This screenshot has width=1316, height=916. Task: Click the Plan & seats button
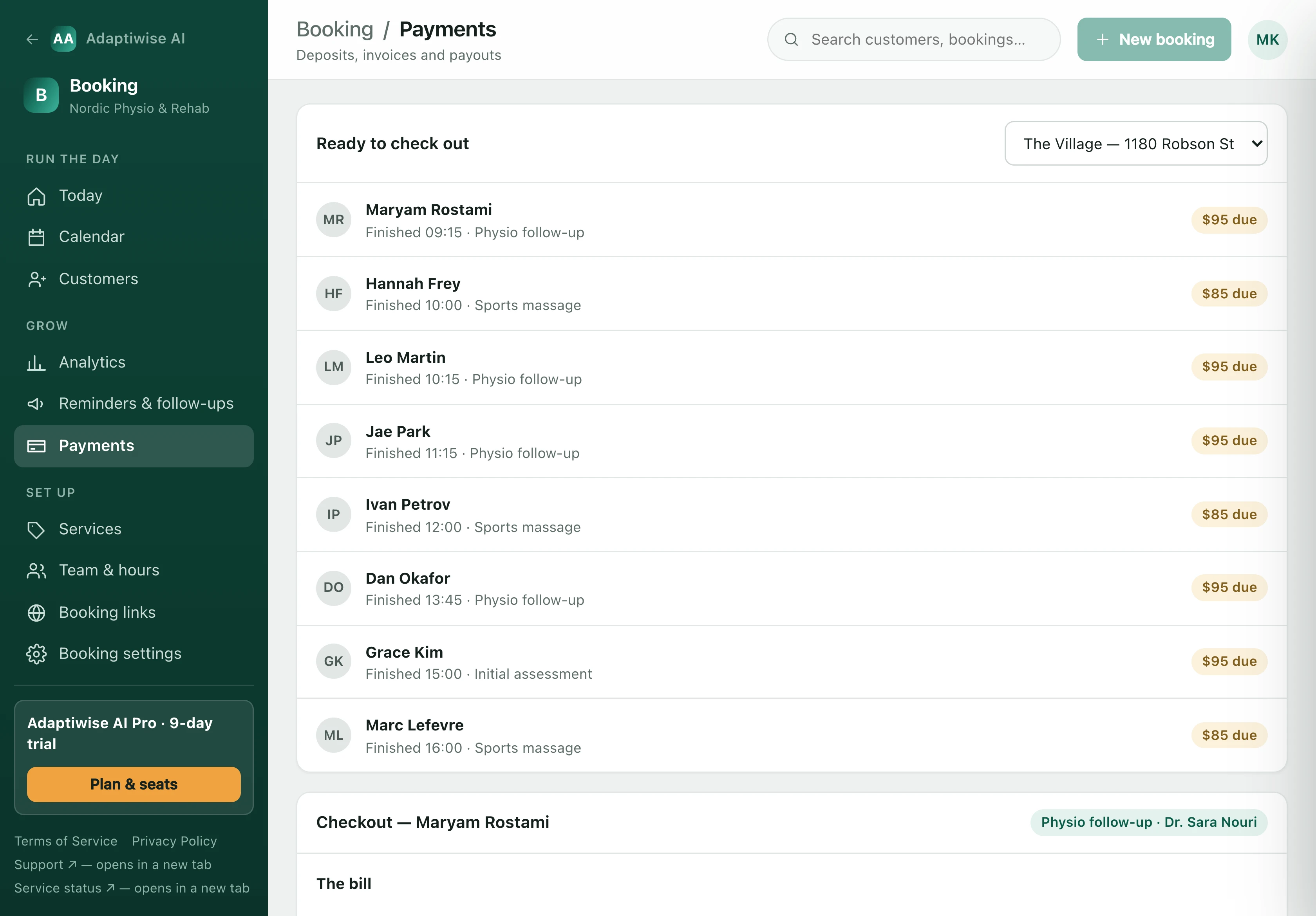pos(134,784)
